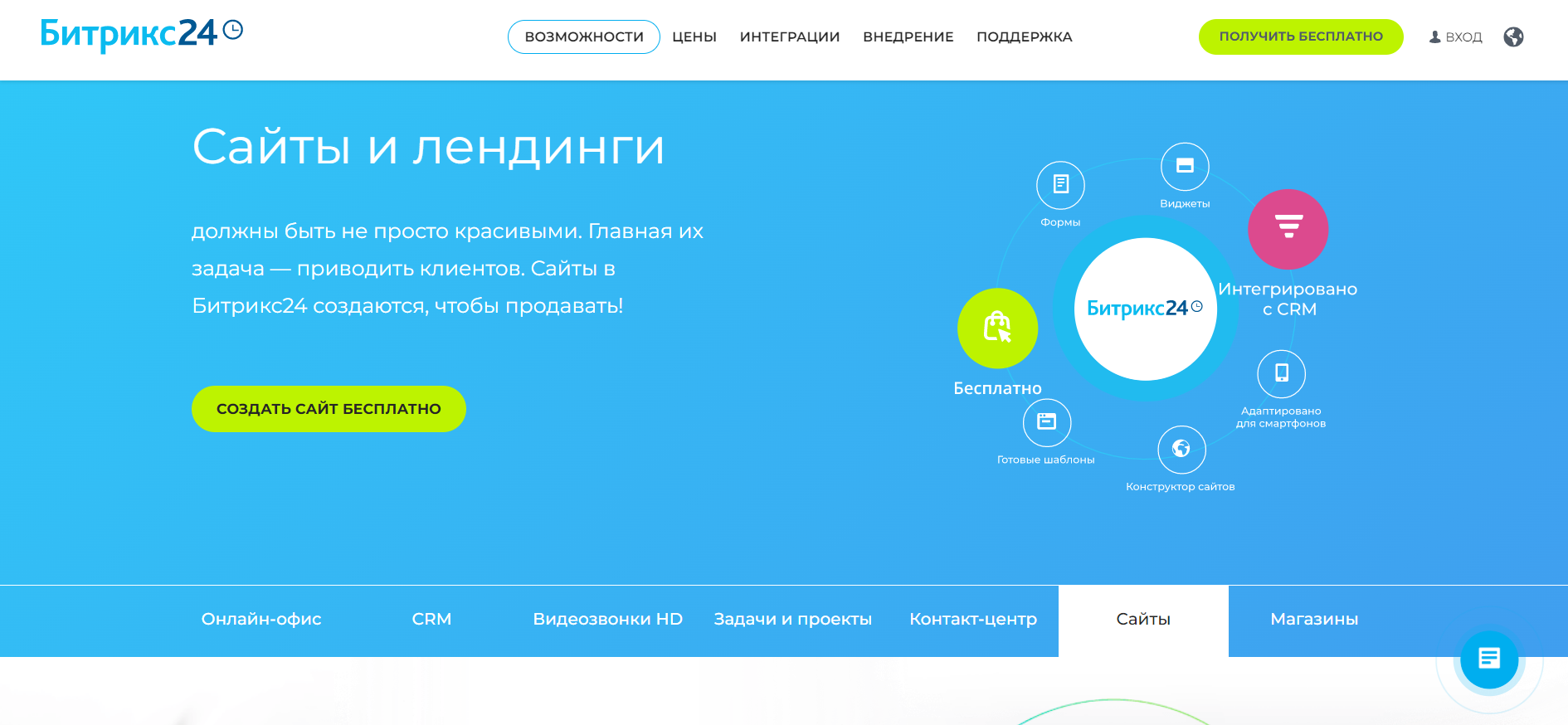
Task: Click the Адаптировано для смартфонов label
Action: point(1281,417)
